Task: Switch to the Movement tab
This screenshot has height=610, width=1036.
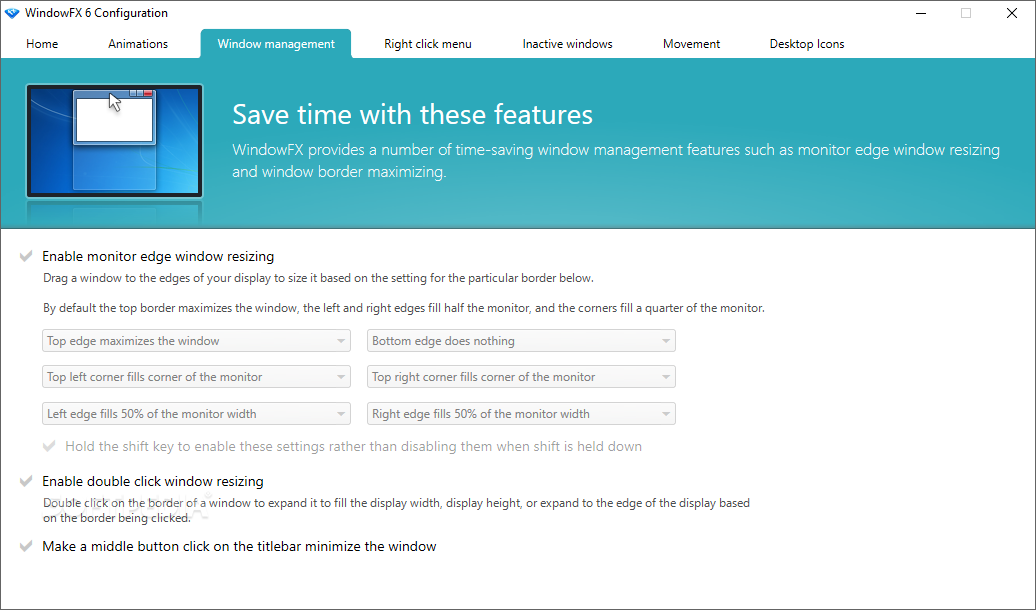Action: coord(692,44)
